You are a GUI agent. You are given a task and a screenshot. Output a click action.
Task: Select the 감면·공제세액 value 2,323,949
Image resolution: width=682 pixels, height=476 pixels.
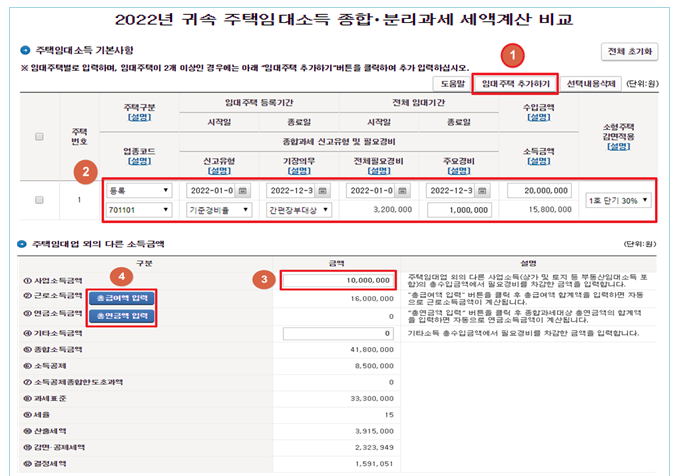tap(374, 448)
